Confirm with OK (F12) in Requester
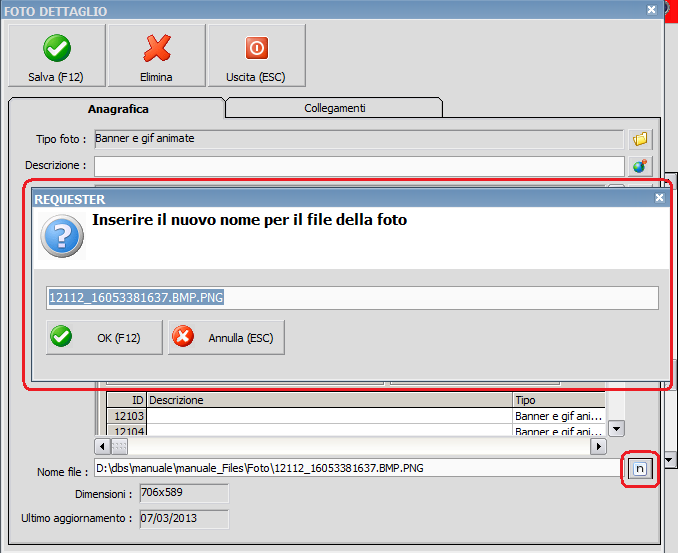The height and width of the screenshot is (553, 678). click(104, 337)
